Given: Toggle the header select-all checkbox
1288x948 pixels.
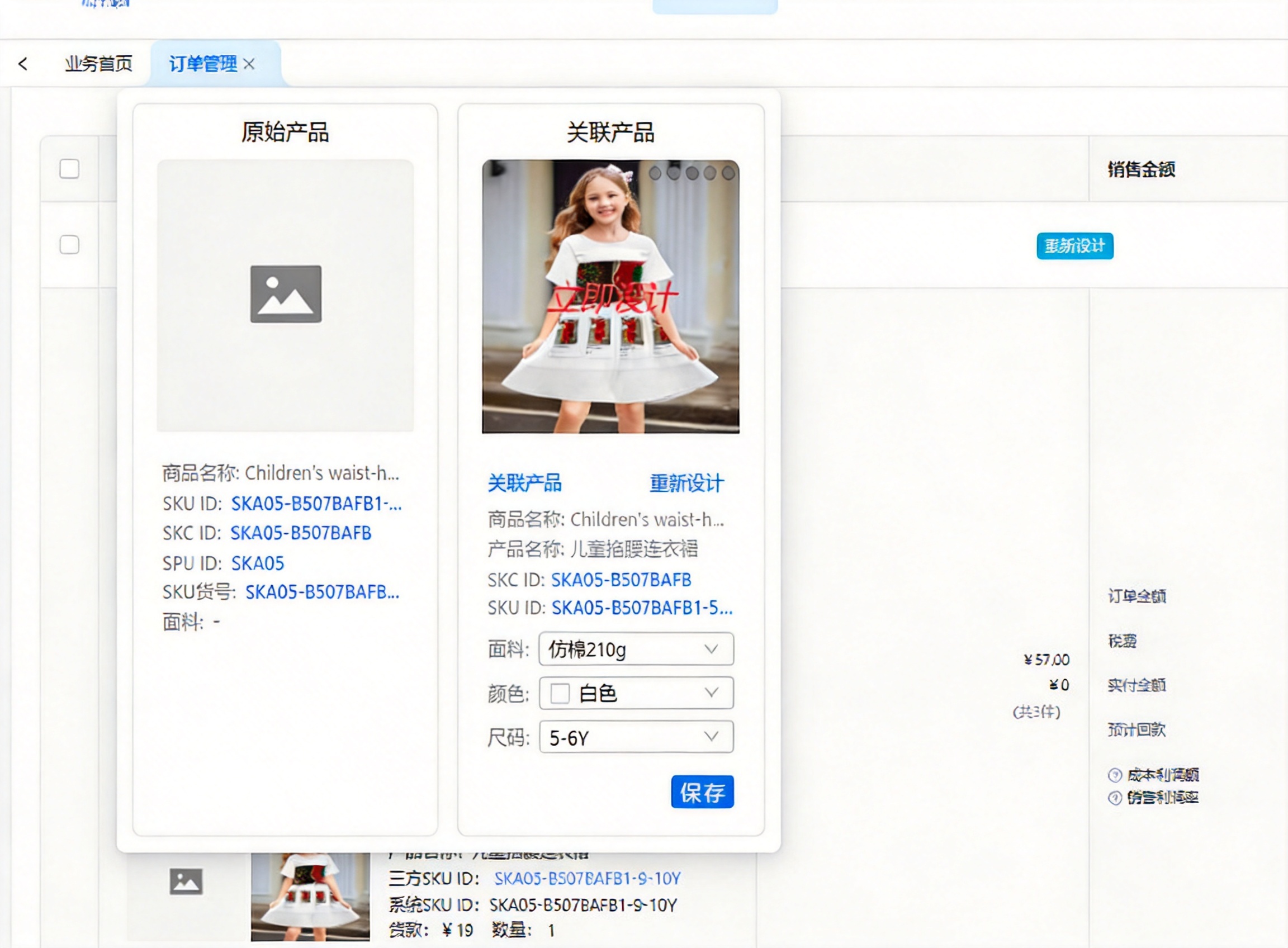Looking at the screenshot, I should tap(69, 169).
